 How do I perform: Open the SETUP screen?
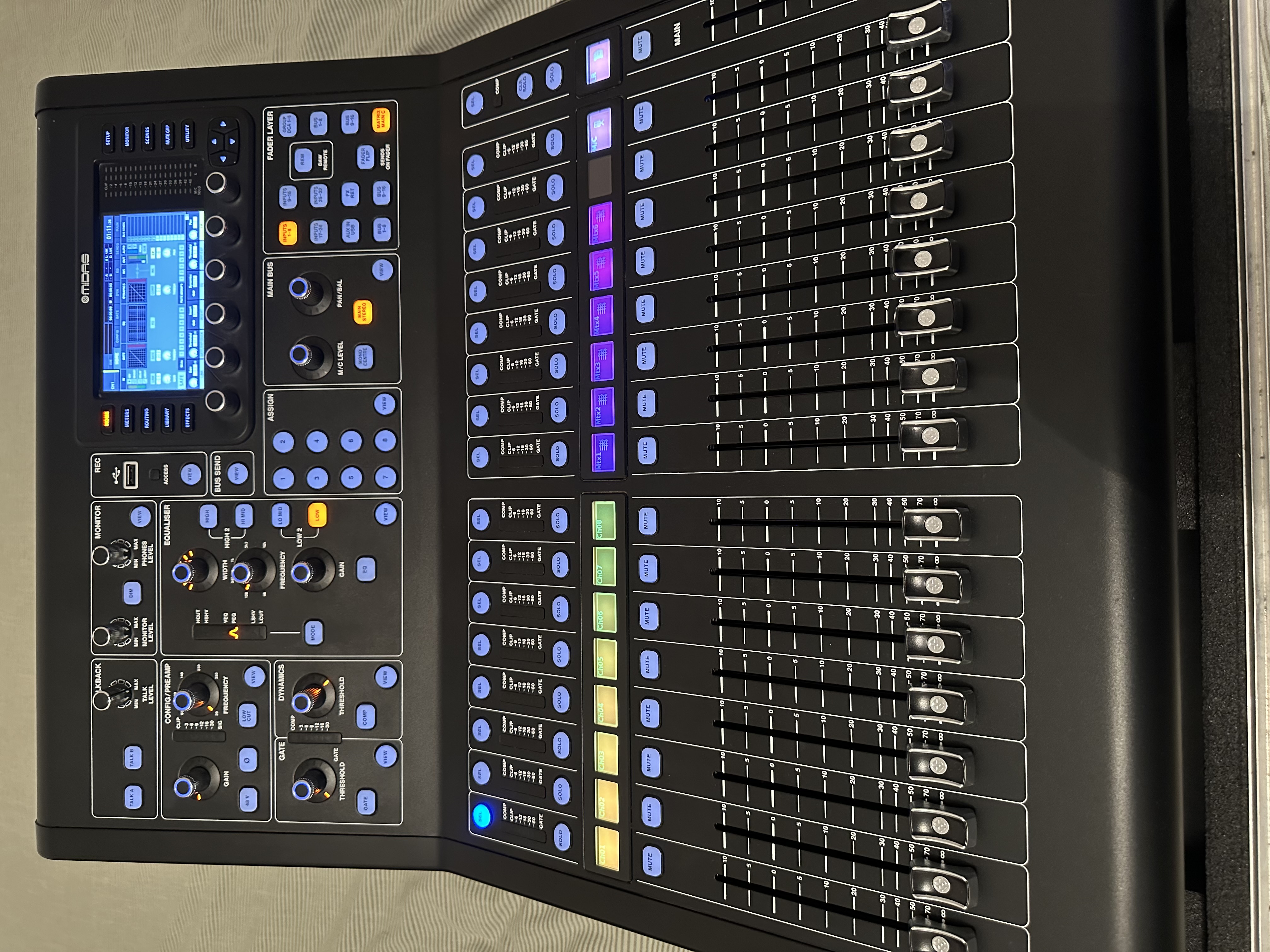[107, 138]
